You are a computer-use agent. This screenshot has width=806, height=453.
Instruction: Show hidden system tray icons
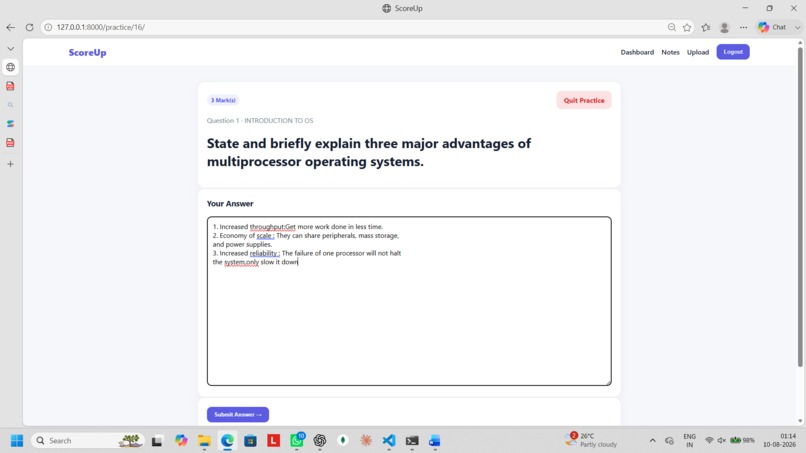(652, 441)
